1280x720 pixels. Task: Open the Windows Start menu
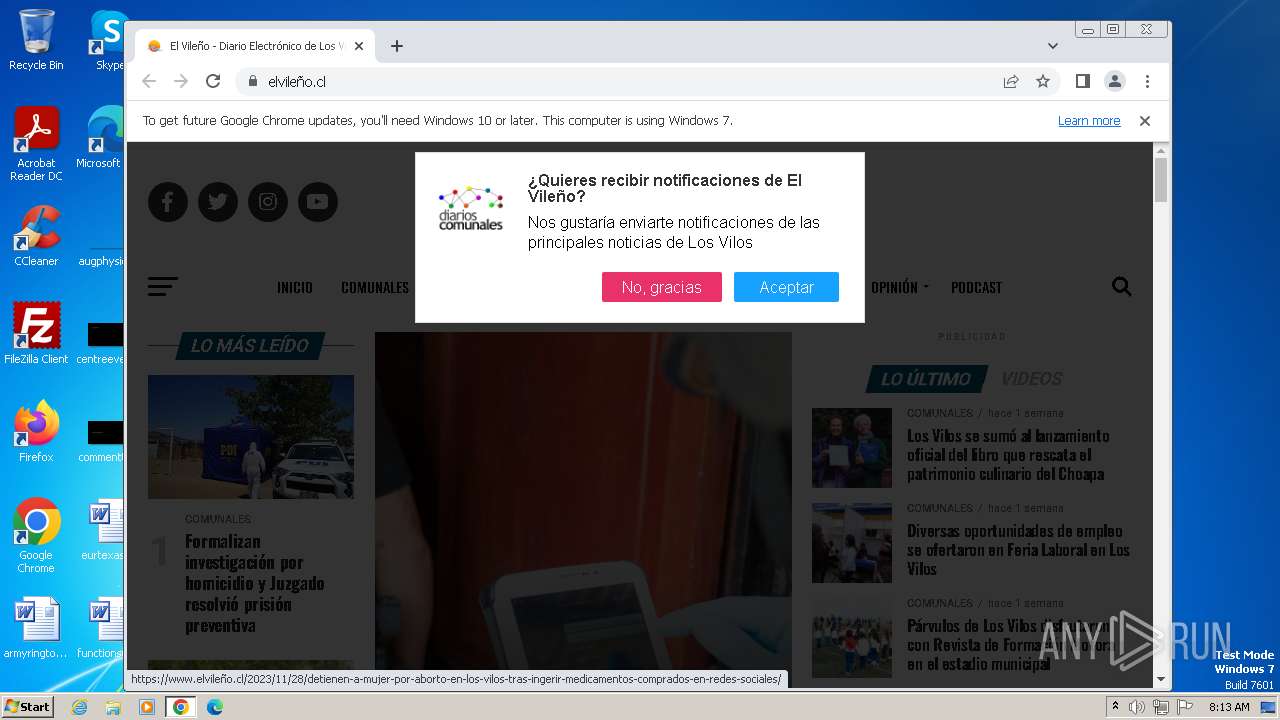pyautogui.click(x=28, y=707)
